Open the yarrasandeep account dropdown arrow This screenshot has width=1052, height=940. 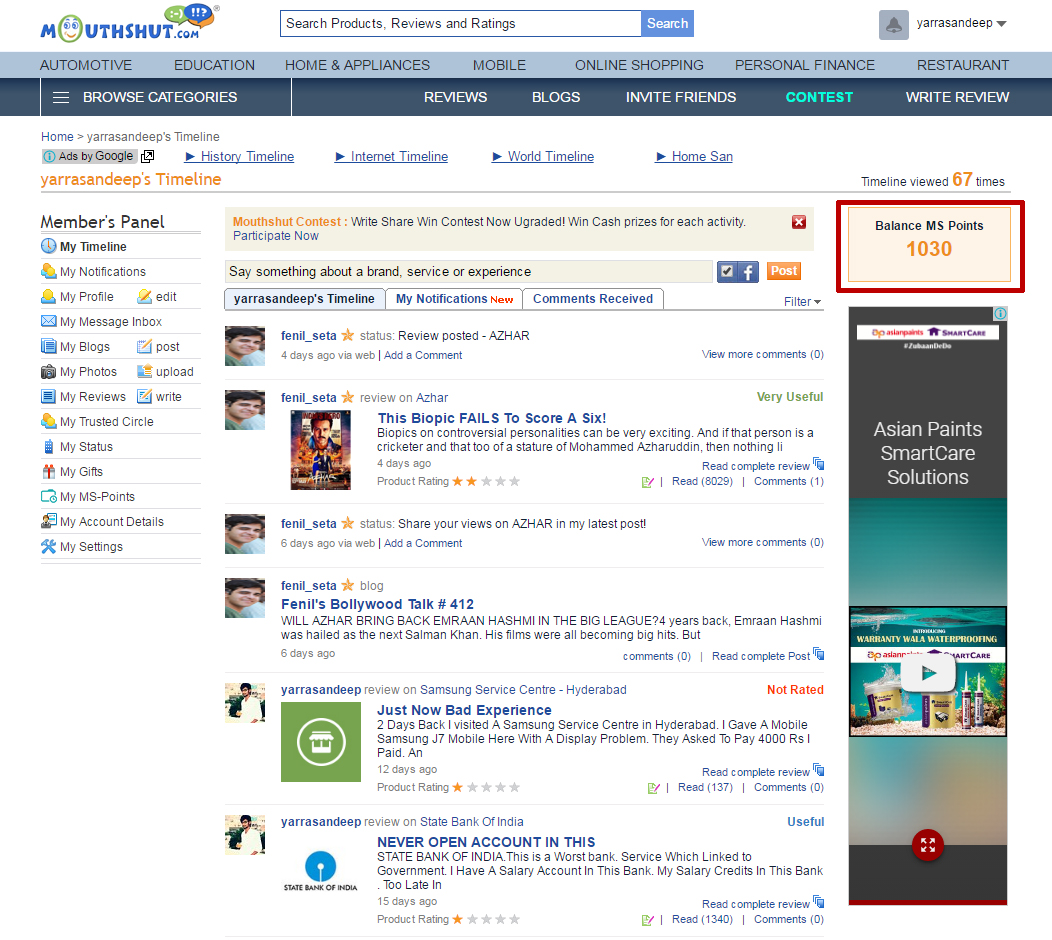(x=1002, y=24)
